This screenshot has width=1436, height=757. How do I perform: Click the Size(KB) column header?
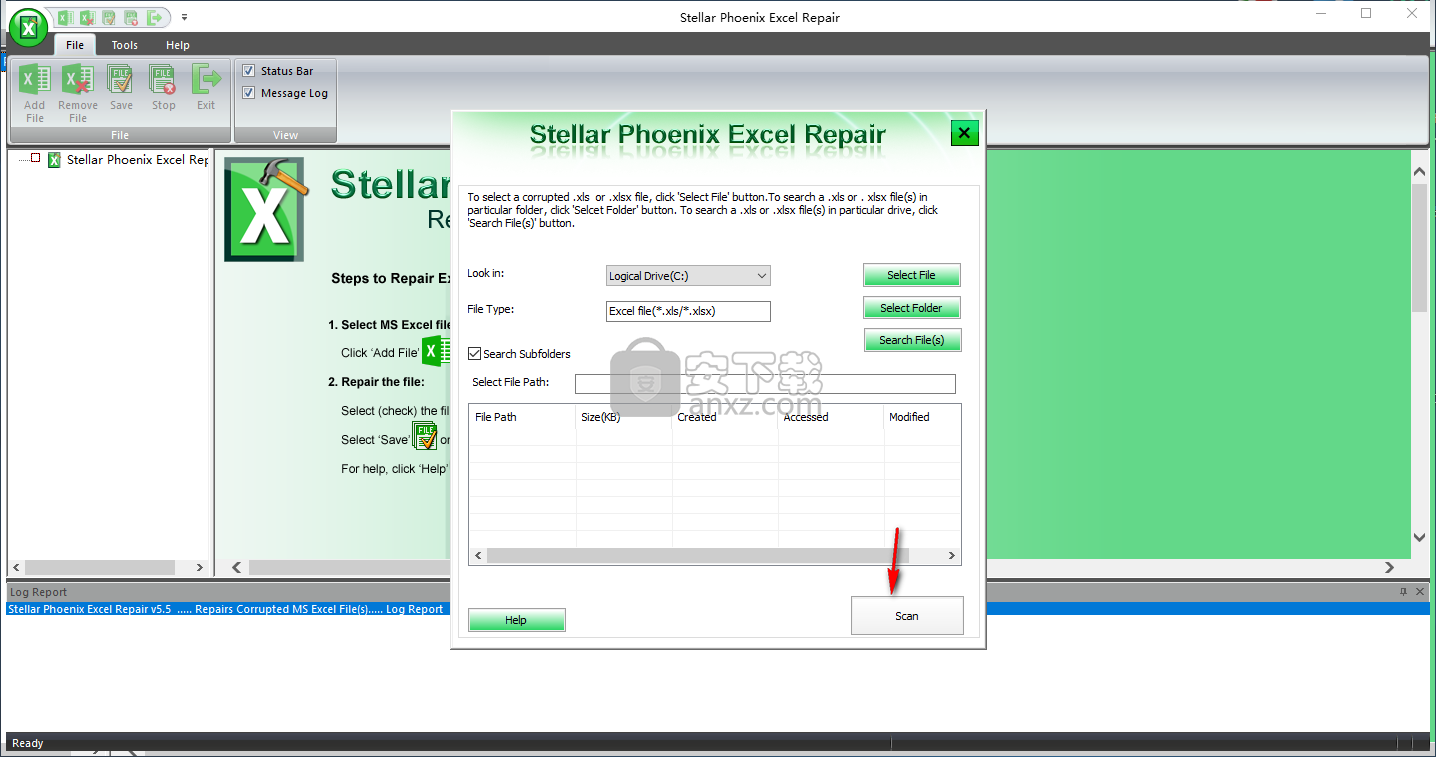[x=624, y=417]
